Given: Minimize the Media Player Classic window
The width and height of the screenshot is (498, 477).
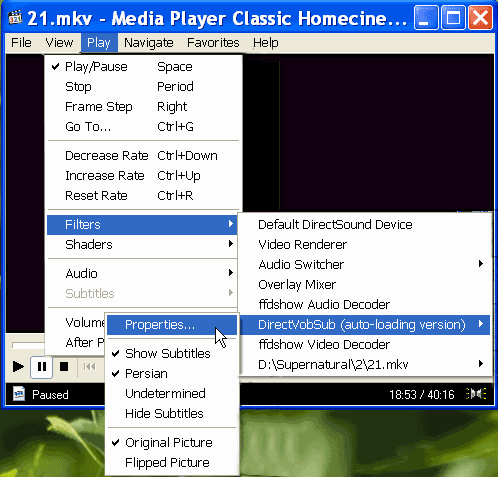Looking at the screenshot, I should coord(426,18).
